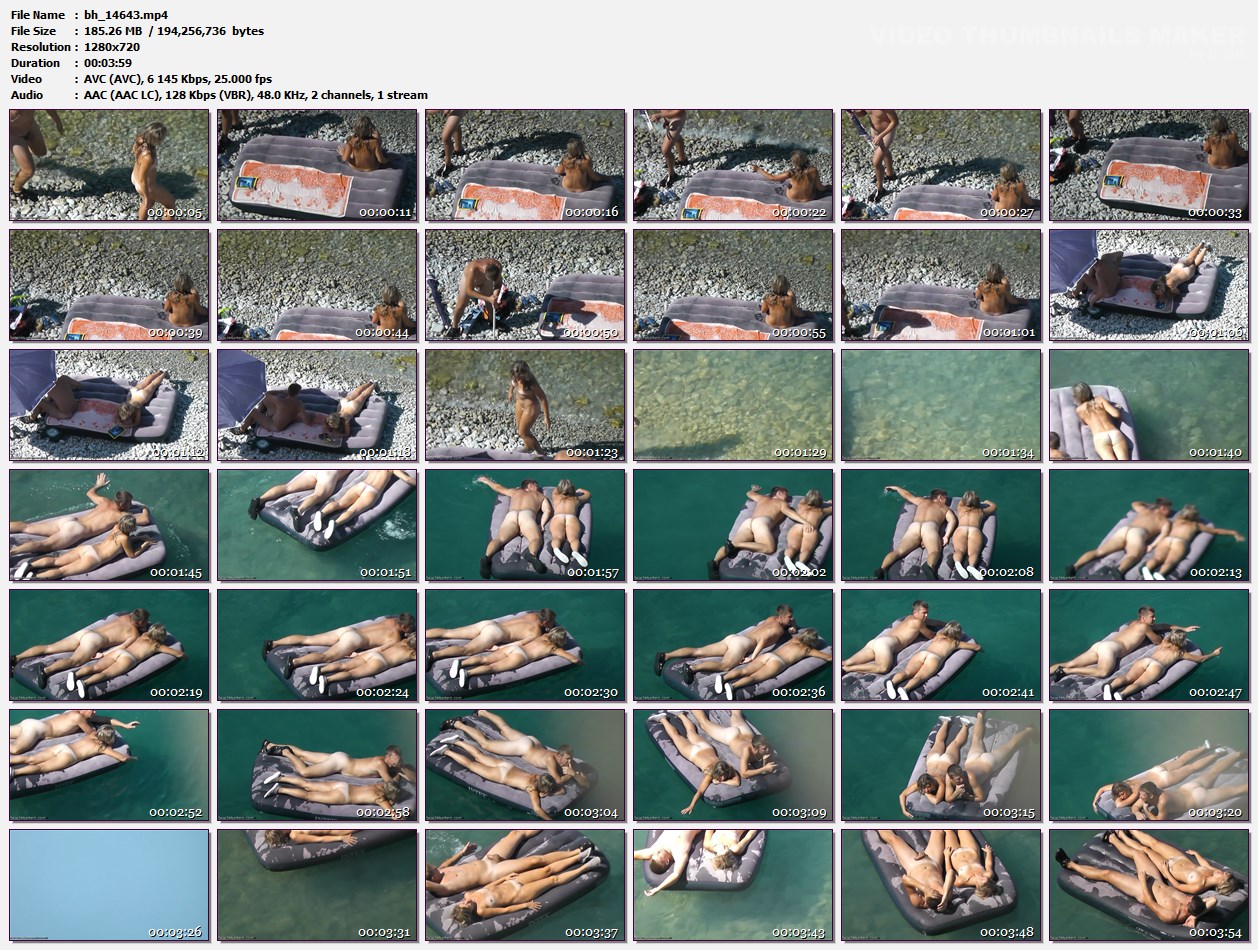Click the Video Thumbnails Maker watermark
The width and height of the screenshot is (1258, 950).
(1055, 36)
